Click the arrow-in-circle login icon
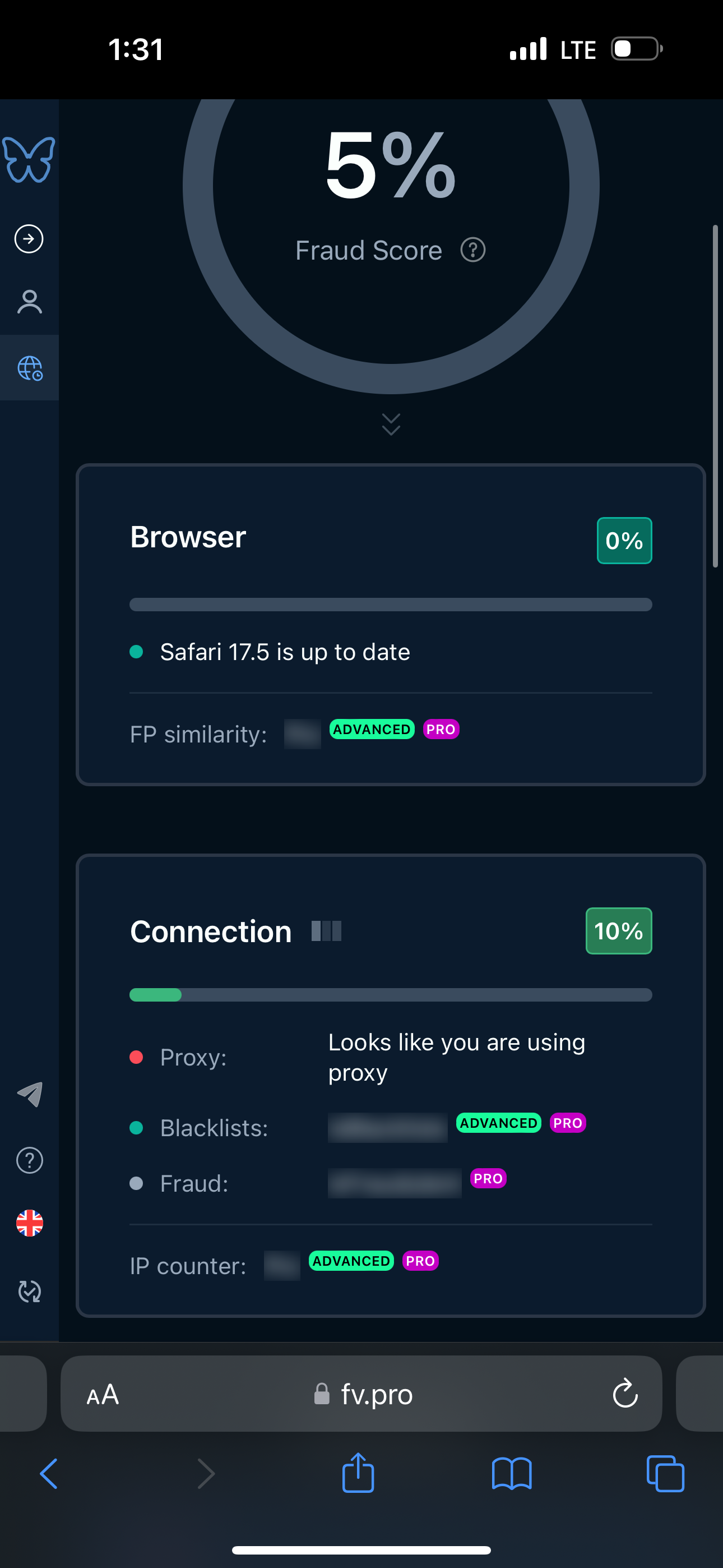723x1568 pixels. 29,238
